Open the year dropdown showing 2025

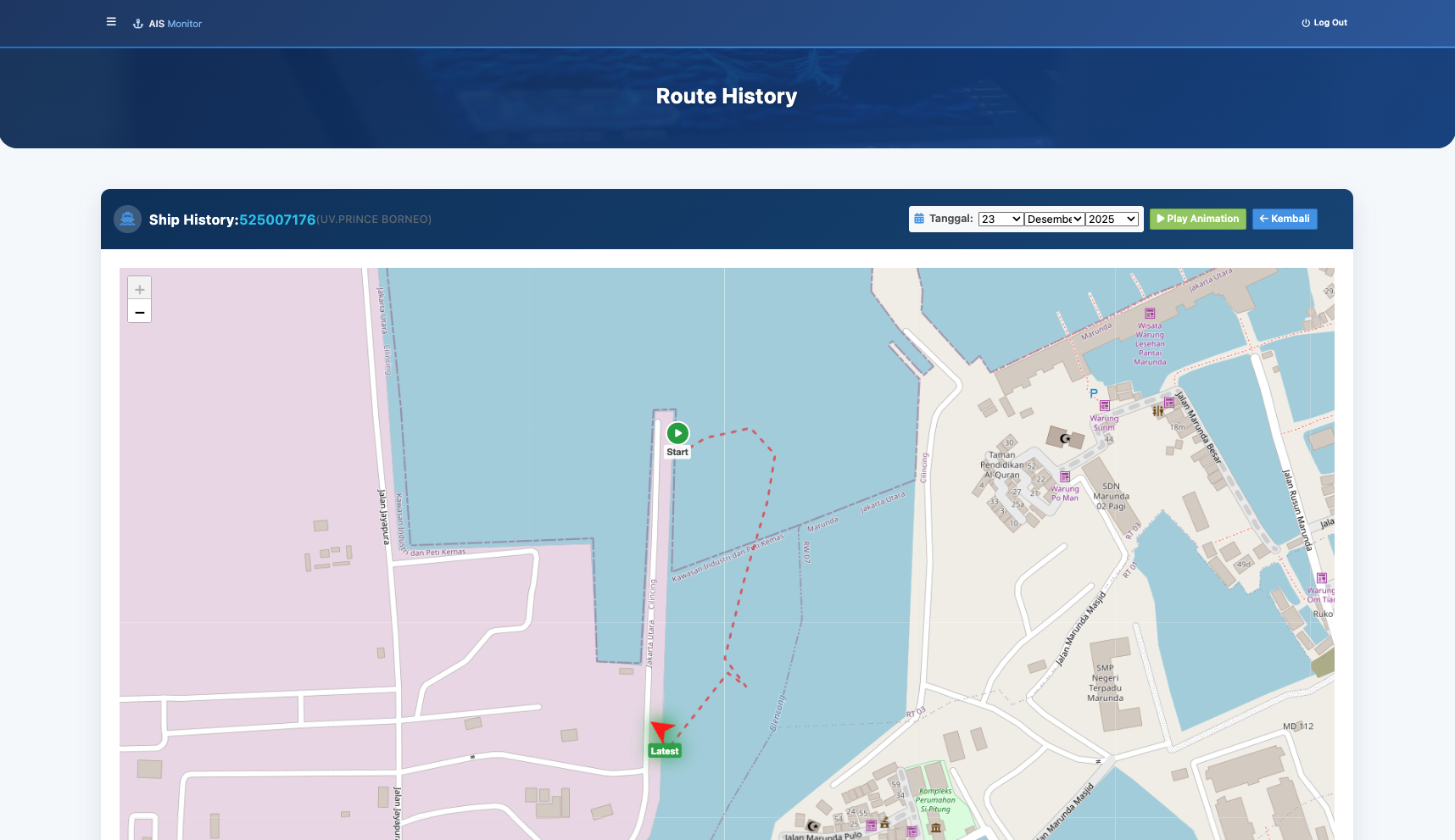pyautogui.click(x=1112, y=220)
